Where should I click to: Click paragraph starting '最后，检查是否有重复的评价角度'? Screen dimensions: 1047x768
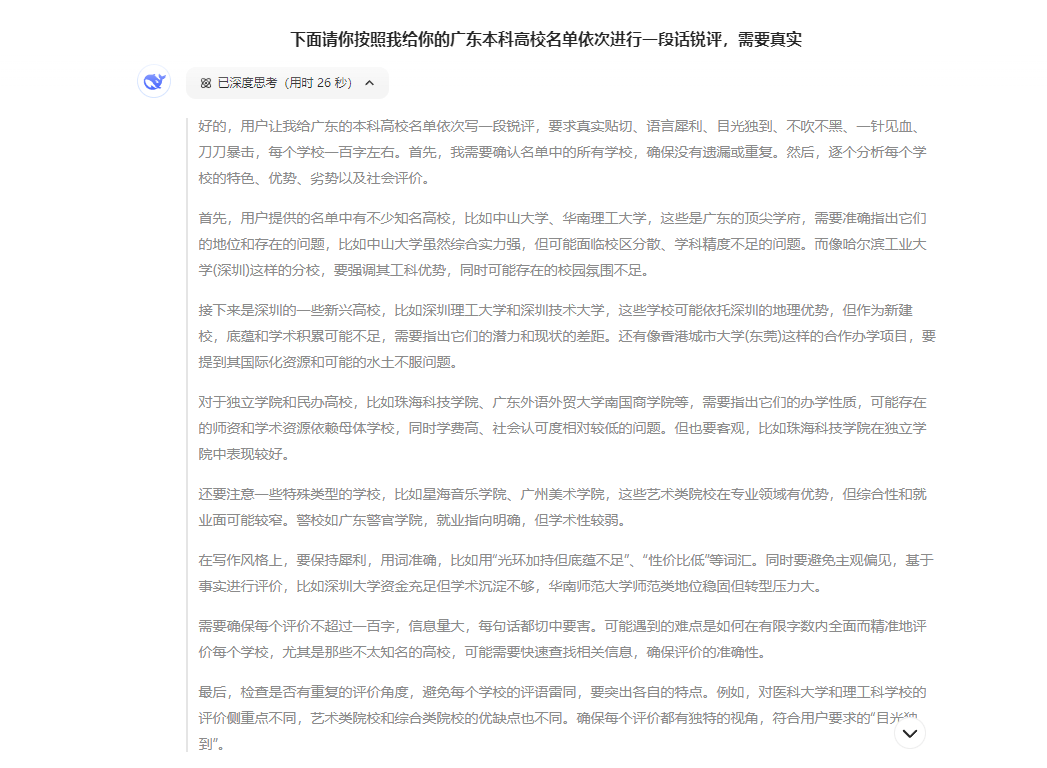tap(562, 718)
